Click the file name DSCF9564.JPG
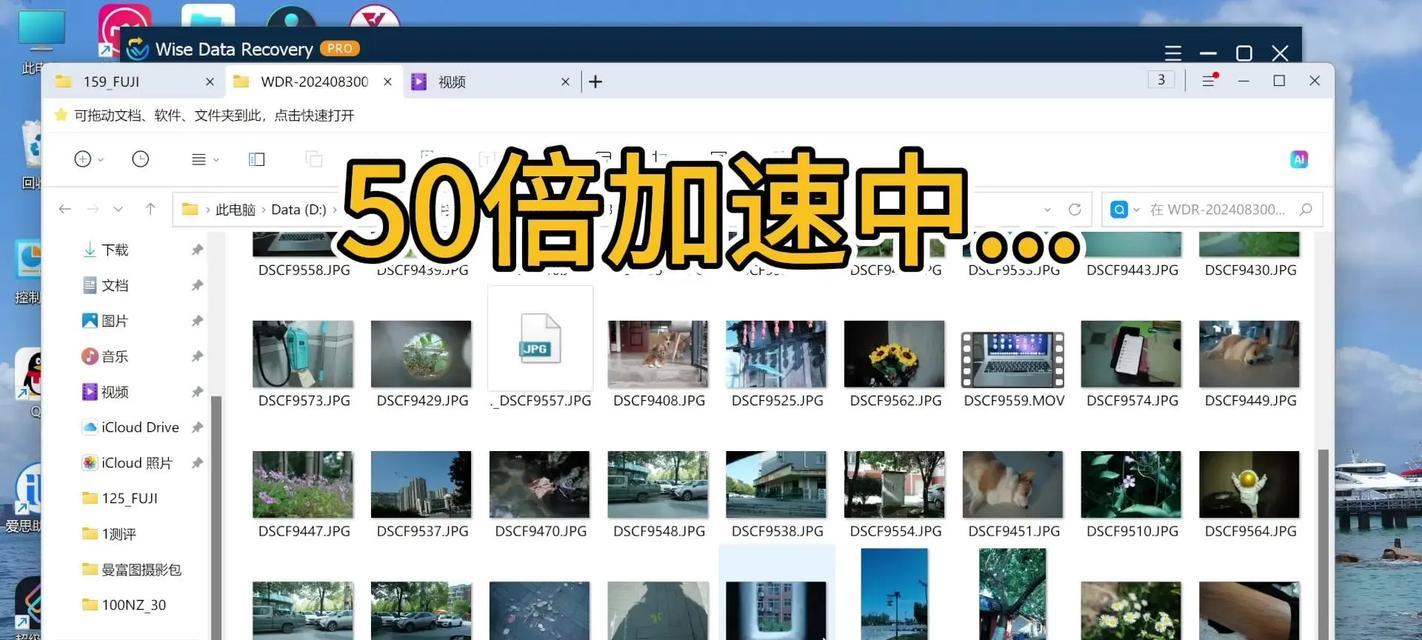1422x640 pixels. [1250, 531]
